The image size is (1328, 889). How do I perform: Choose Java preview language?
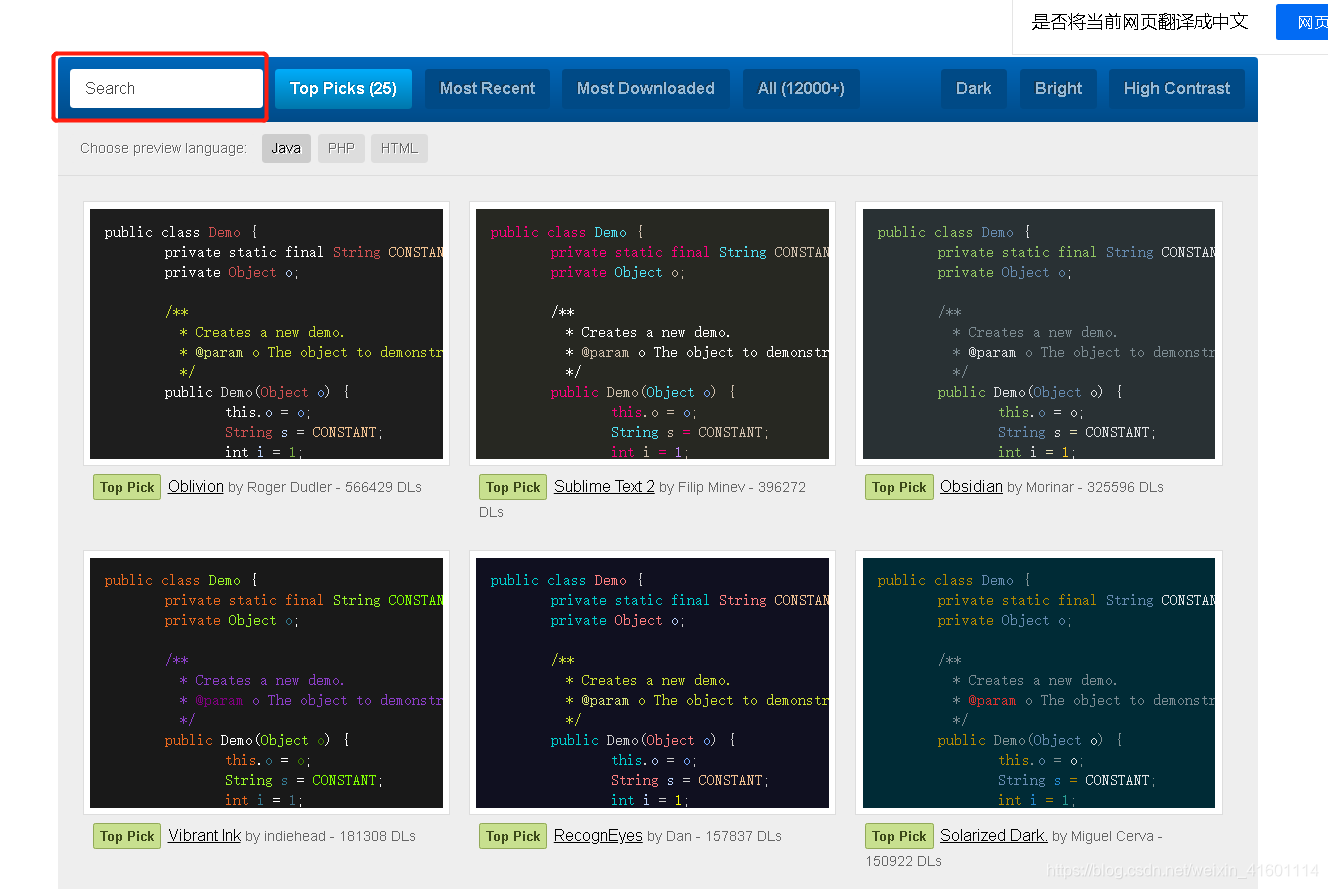286,148
